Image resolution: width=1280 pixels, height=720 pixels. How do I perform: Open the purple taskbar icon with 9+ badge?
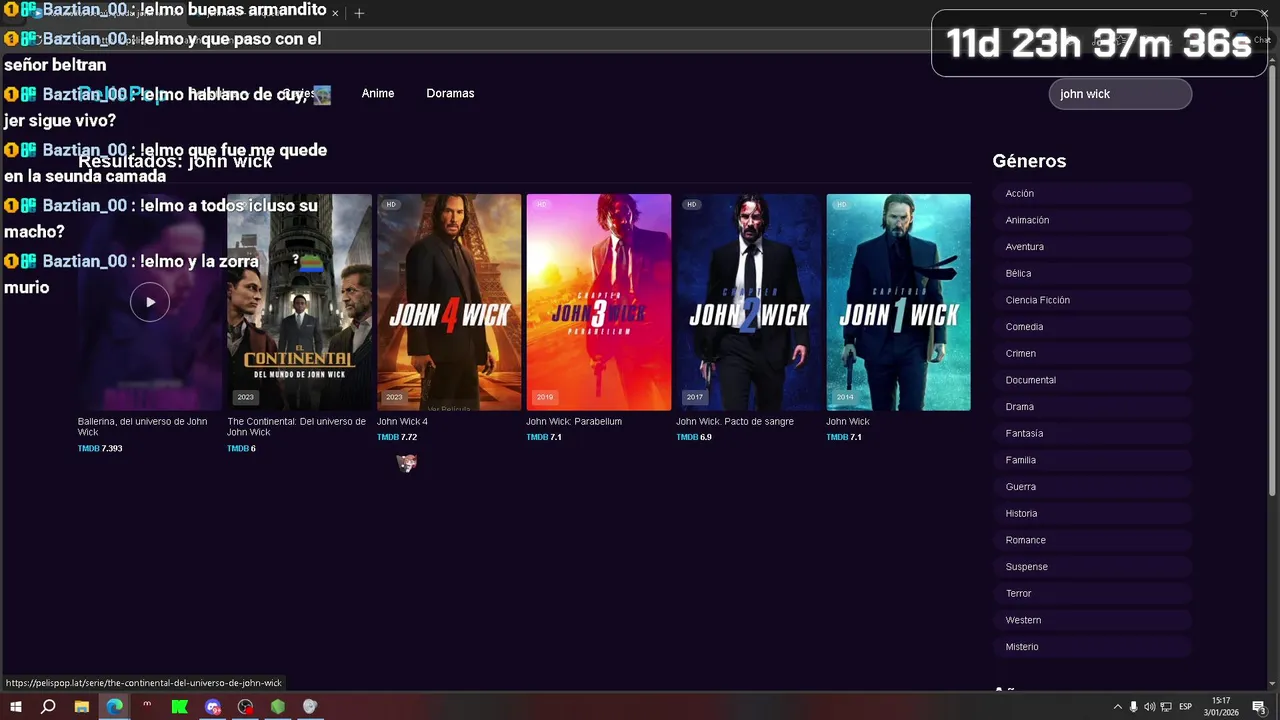[x=212, y=707]
